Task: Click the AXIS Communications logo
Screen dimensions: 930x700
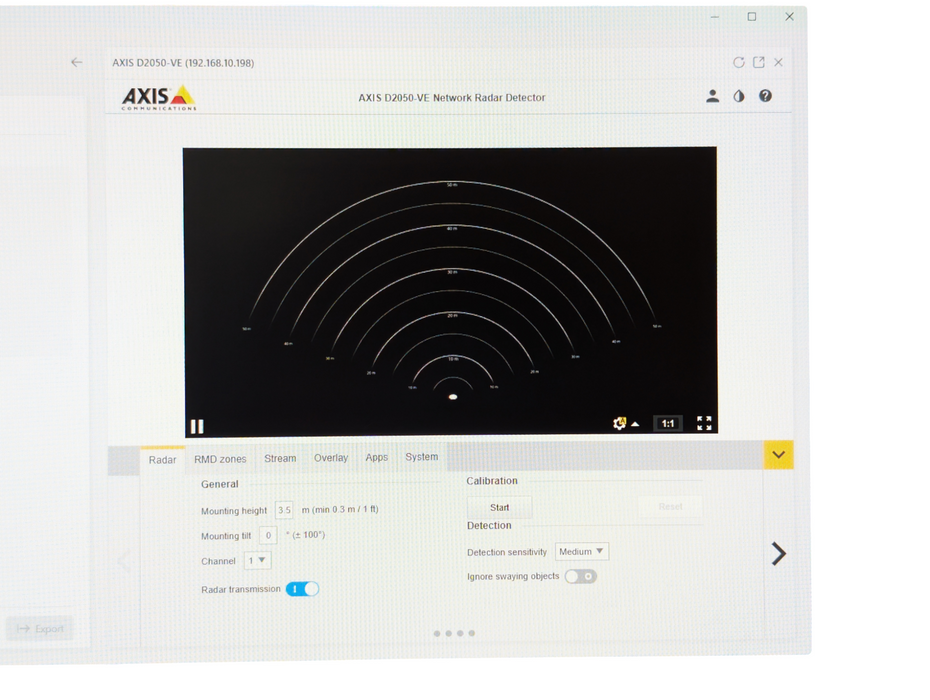Action: 158,98
